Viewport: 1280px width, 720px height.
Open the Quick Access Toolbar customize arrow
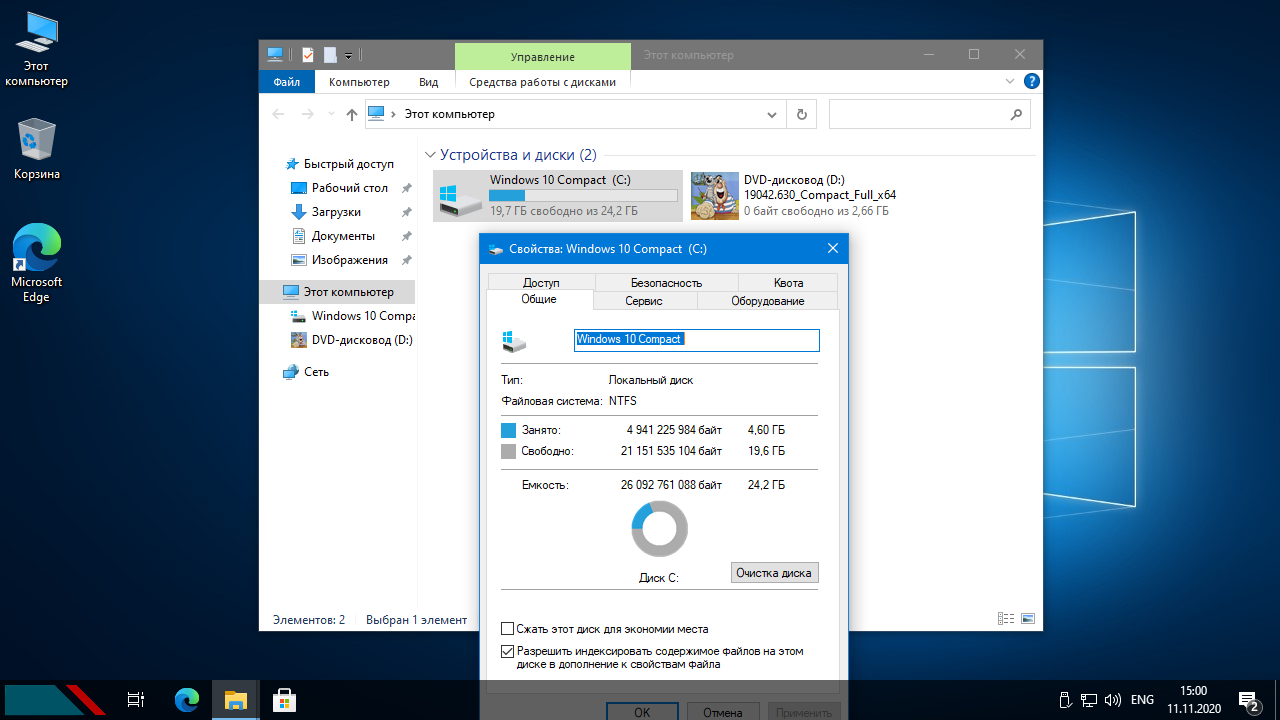(349, 56)
